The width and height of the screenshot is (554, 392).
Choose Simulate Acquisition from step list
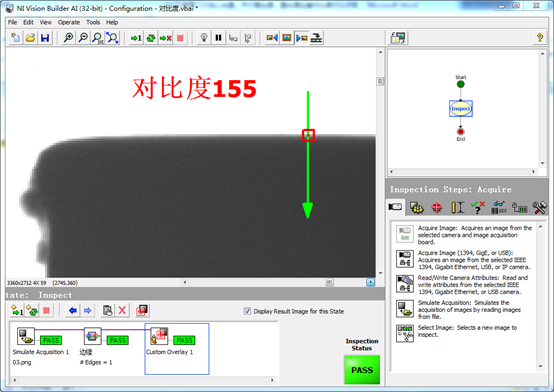pyautogui.click(x=464, y=310)
